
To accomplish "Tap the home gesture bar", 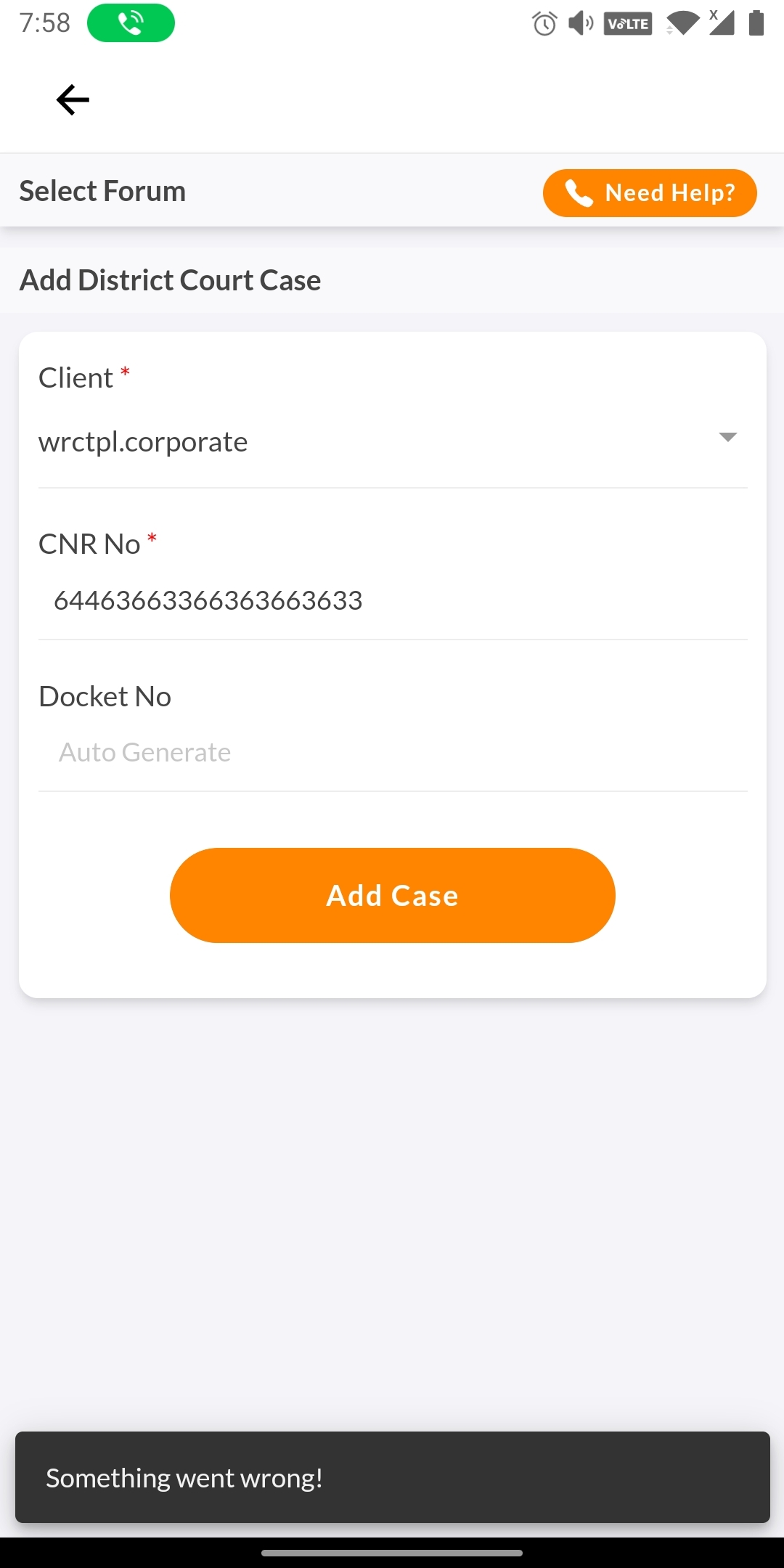I will [x=392, y=1553].
